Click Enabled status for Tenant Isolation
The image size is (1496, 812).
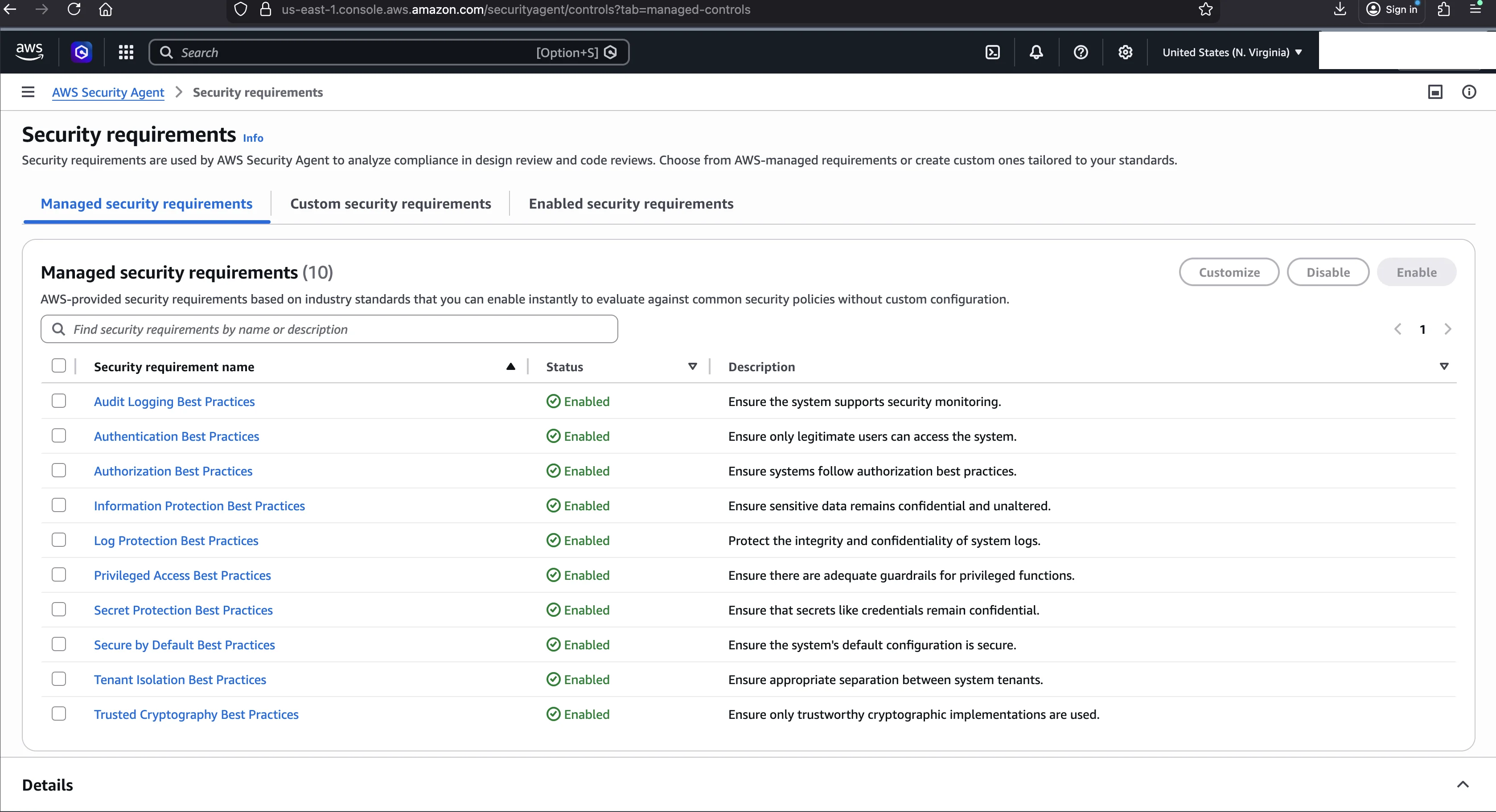578,680
